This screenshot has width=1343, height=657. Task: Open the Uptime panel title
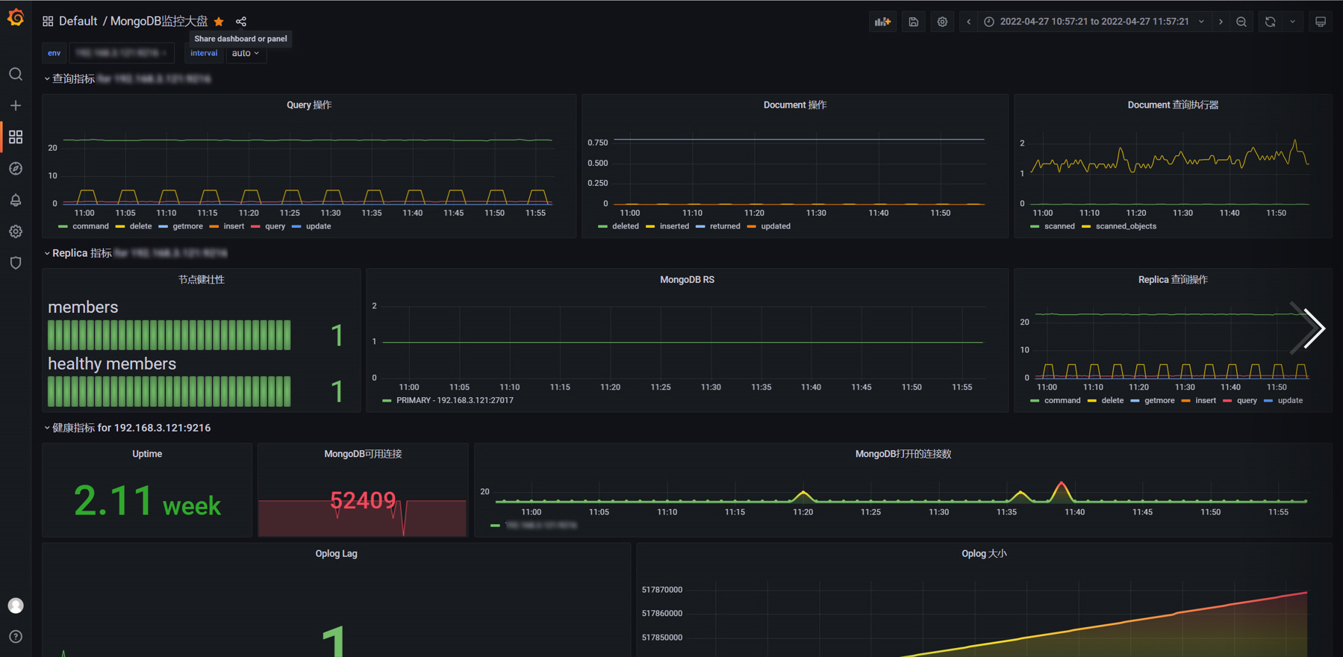tap(147, 454)
